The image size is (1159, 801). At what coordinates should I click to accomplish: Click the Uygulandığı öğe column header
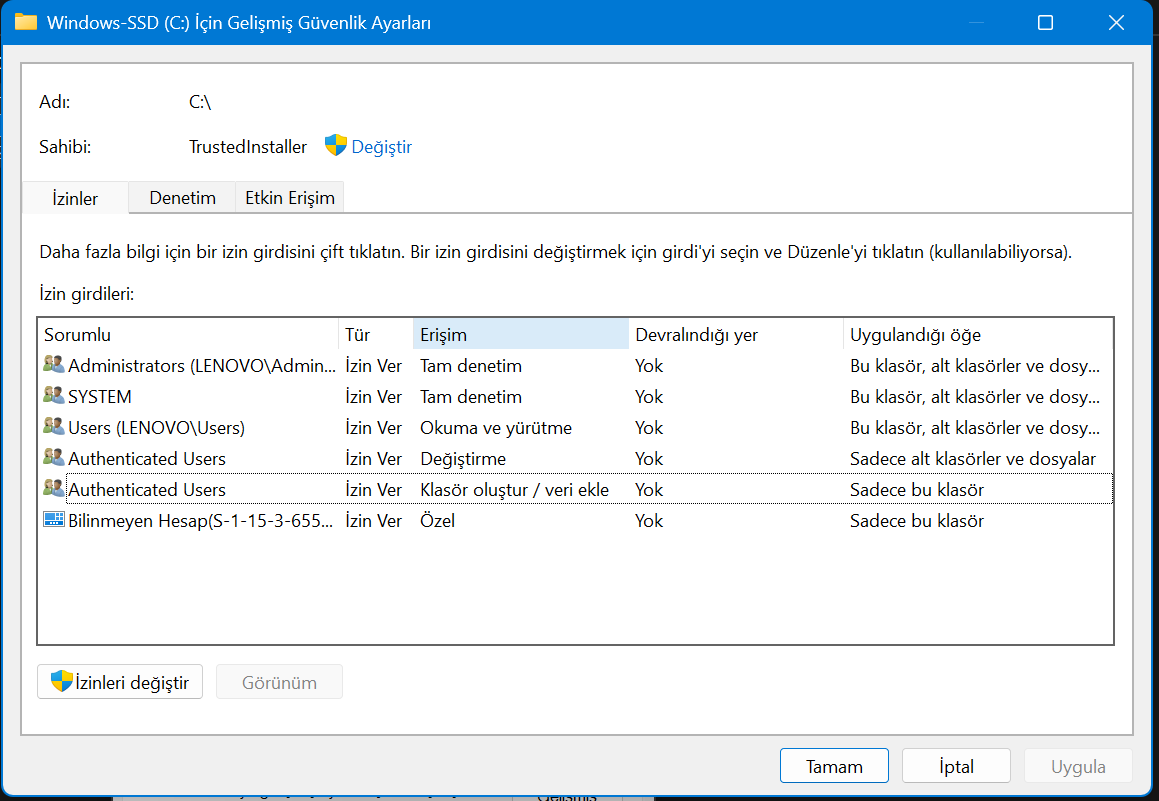tap(977, 334)
